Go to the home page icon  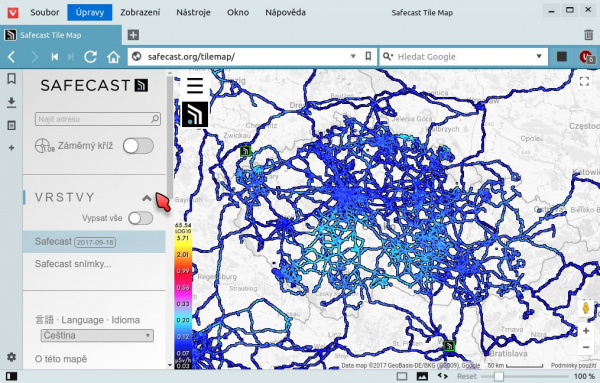pos(113,57)
